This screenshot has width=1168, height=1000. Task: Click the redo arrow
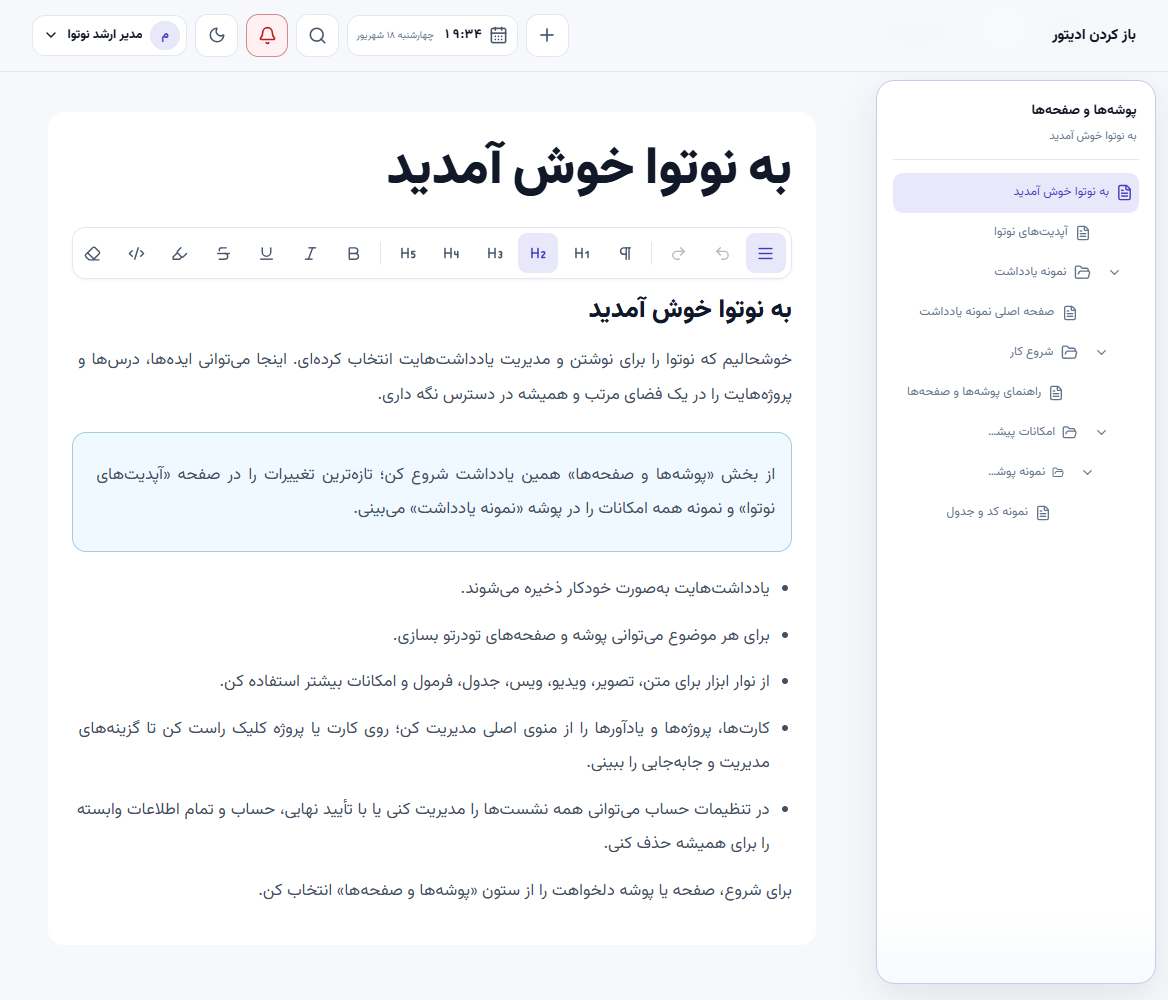pyautogui.click(x=679, y=253)
